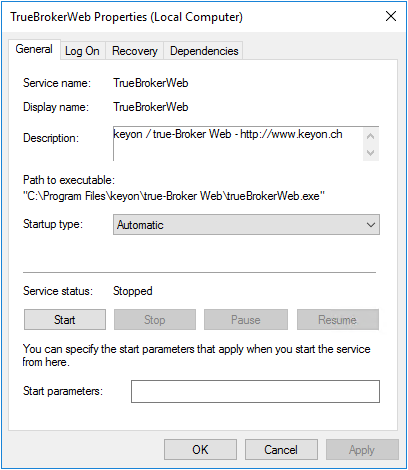Click the Start service button
Viewport: 408px width, 470px height.
pyautogui.click(x=65, y=320)
